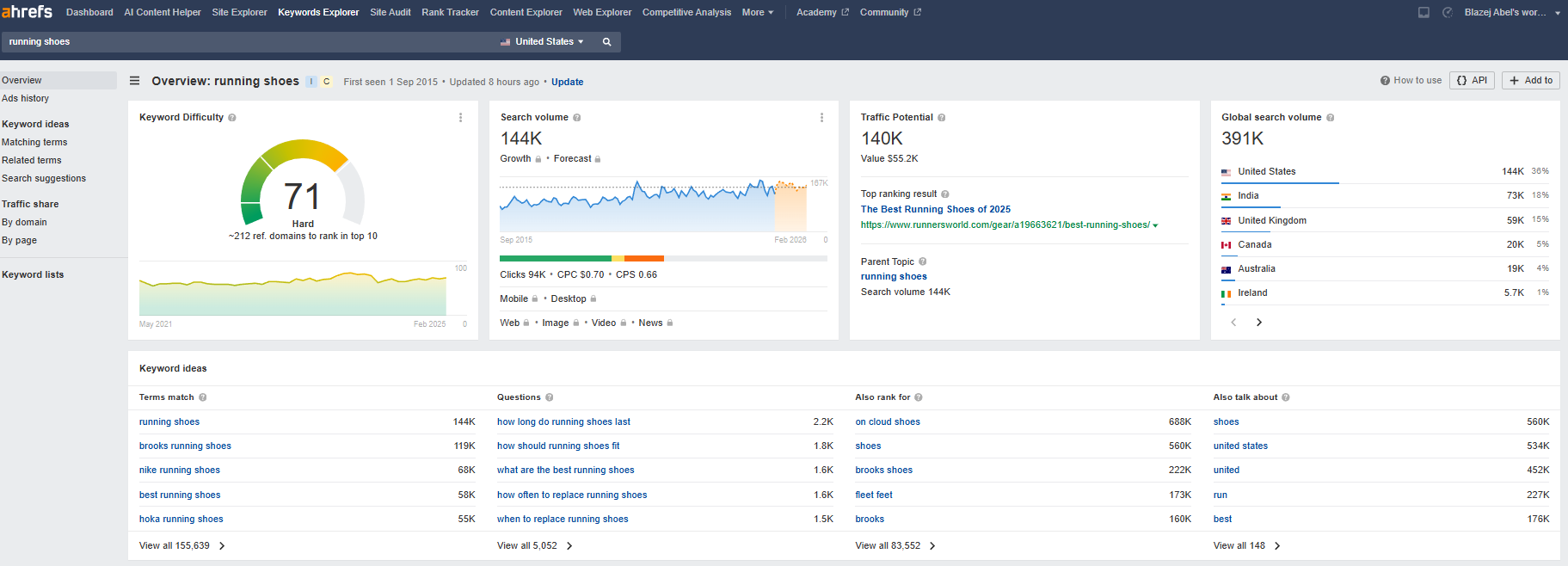Open the on cloud shoes keyword
This screenshot has width=1568, height=566.
click(888, 422)
